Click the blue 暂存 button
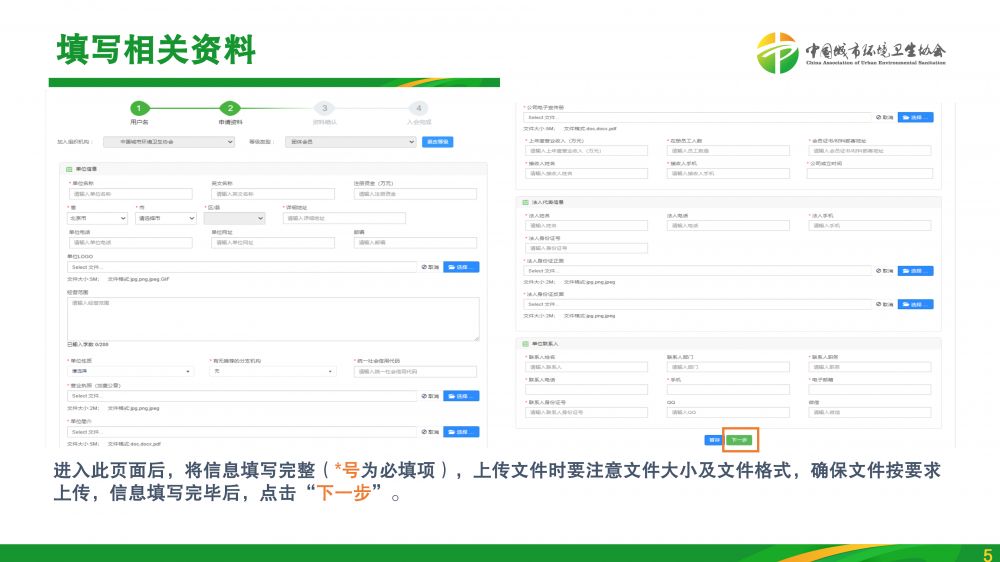Screen dimensions: 1000x562 (x=714, y=439)
